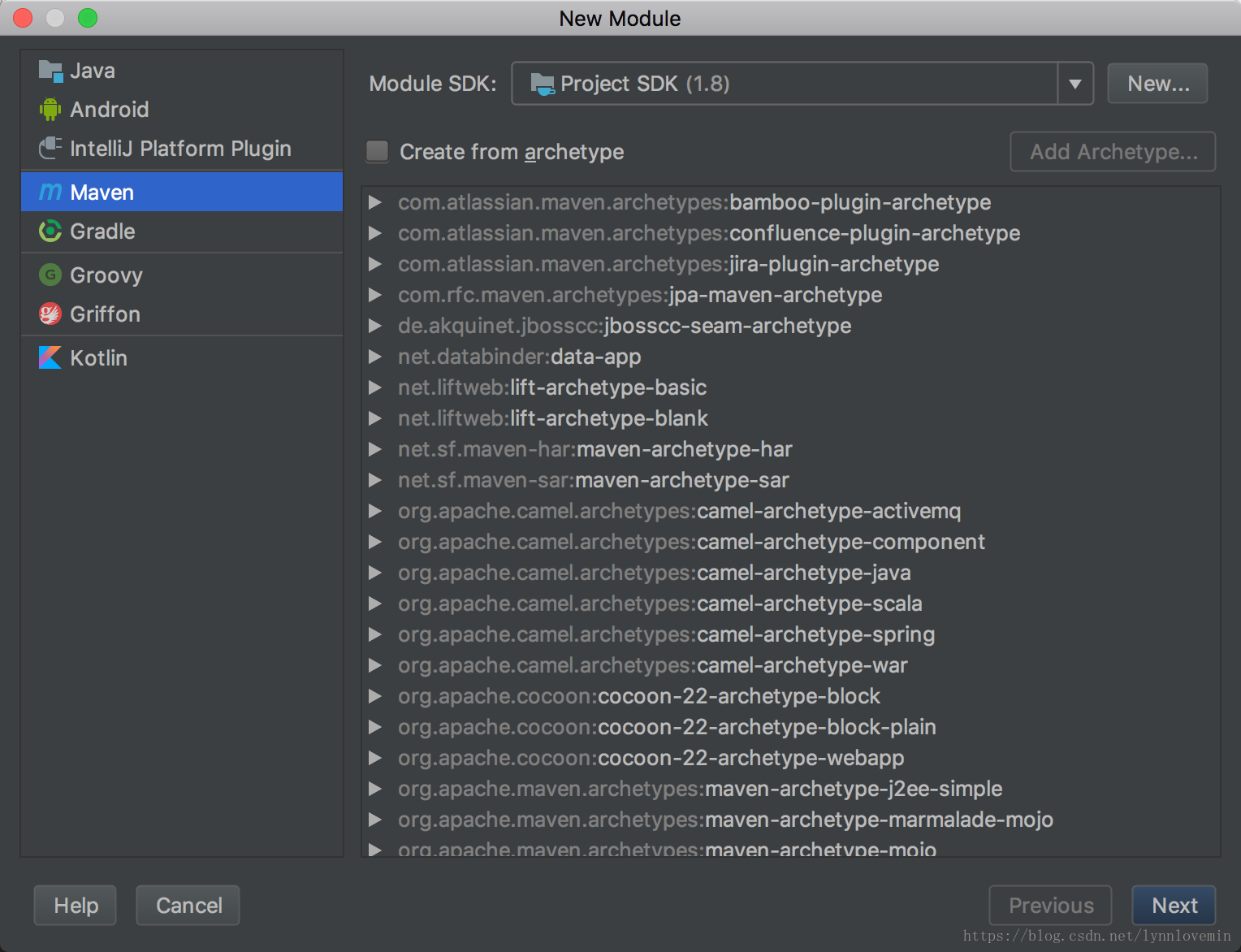1241x952 pixels.
Task: Select Groovy module type
Action: pyautogui.click(x=182, y=275)
